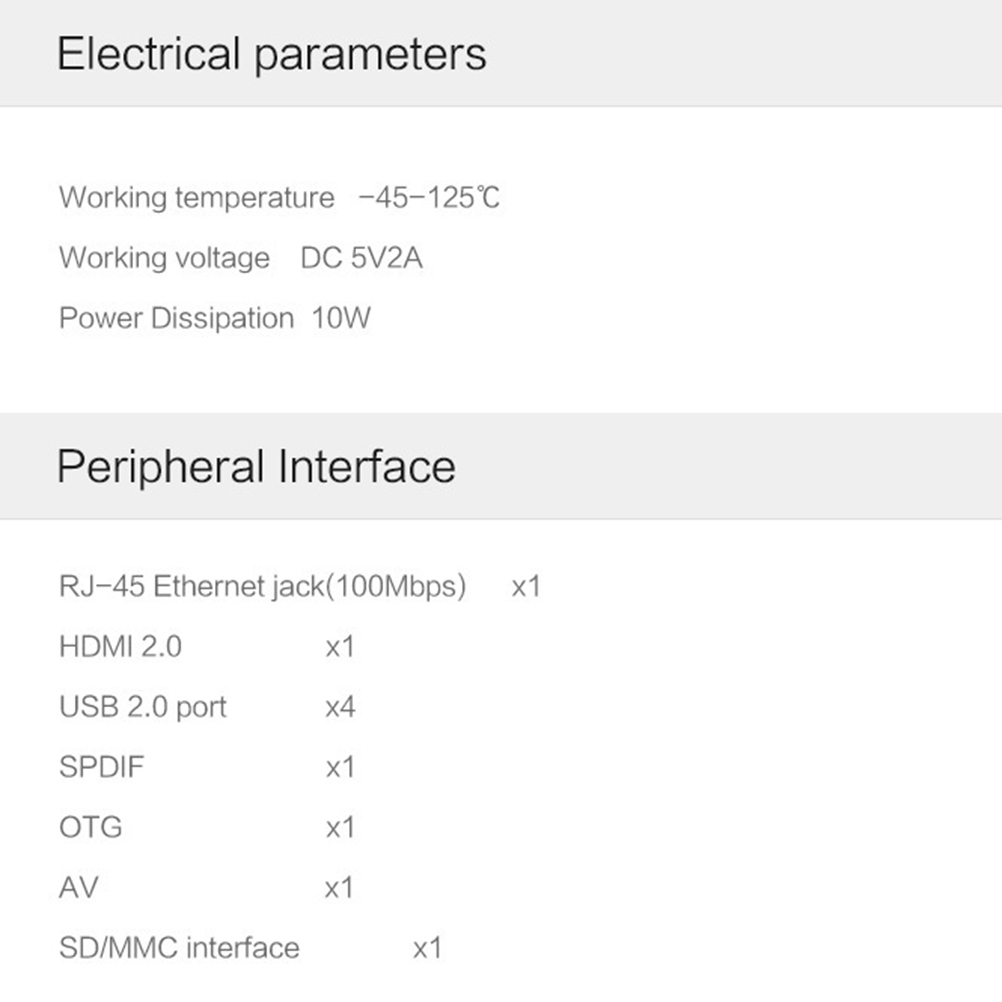This screenshot has width=1002, height=1002.
Task: Select the AV entry
Action: pyautogui.click(x=78, y=888)
